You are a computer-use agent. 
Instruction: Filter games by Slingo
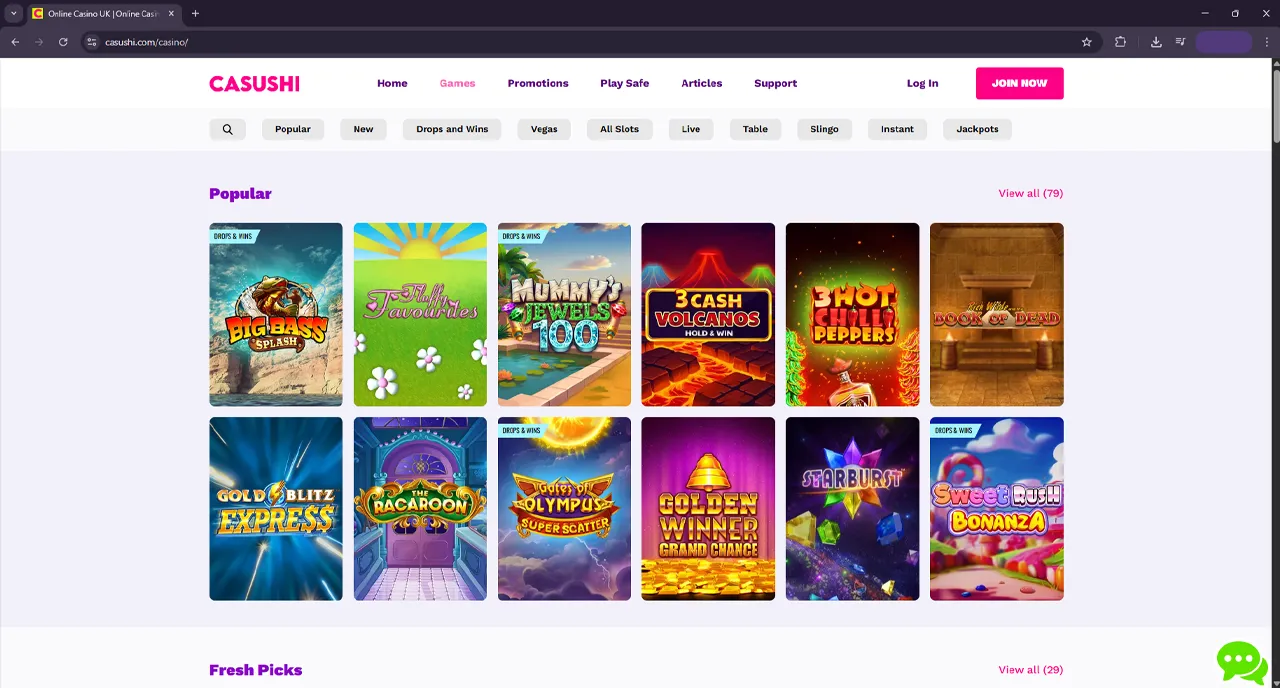tap(824, 129)
